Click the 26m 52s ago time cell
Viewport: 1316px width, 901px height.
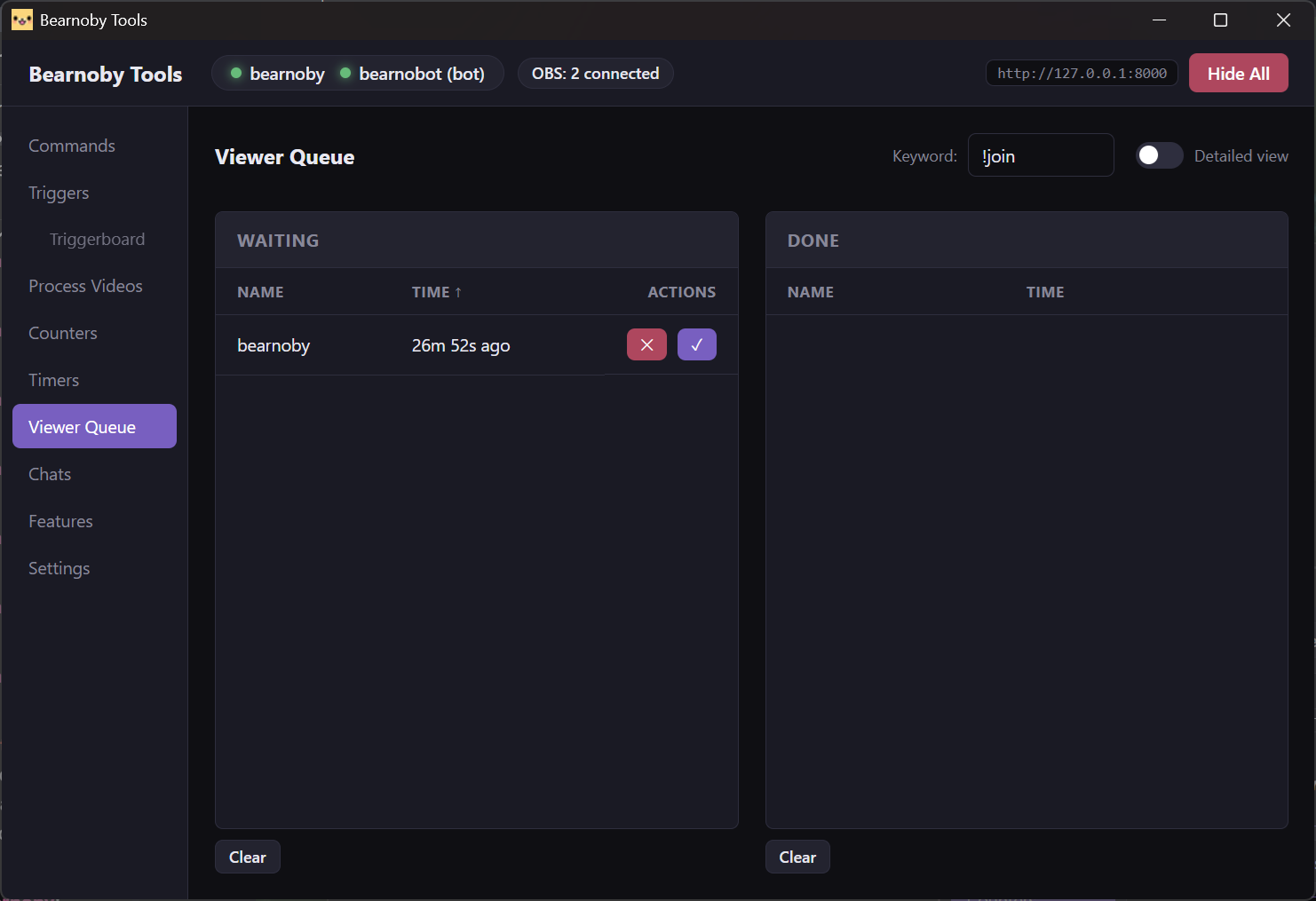click(461, 345)
